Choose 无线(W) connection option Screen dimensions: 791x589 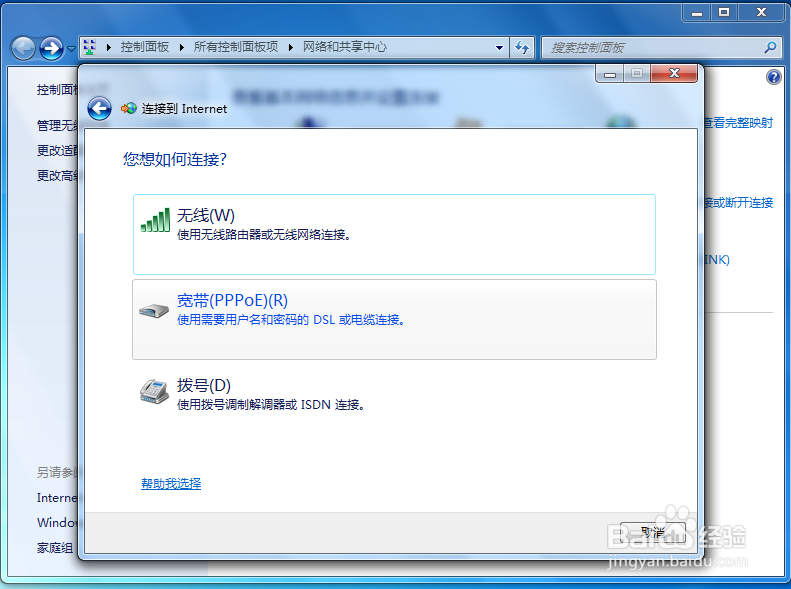[394, 234]
